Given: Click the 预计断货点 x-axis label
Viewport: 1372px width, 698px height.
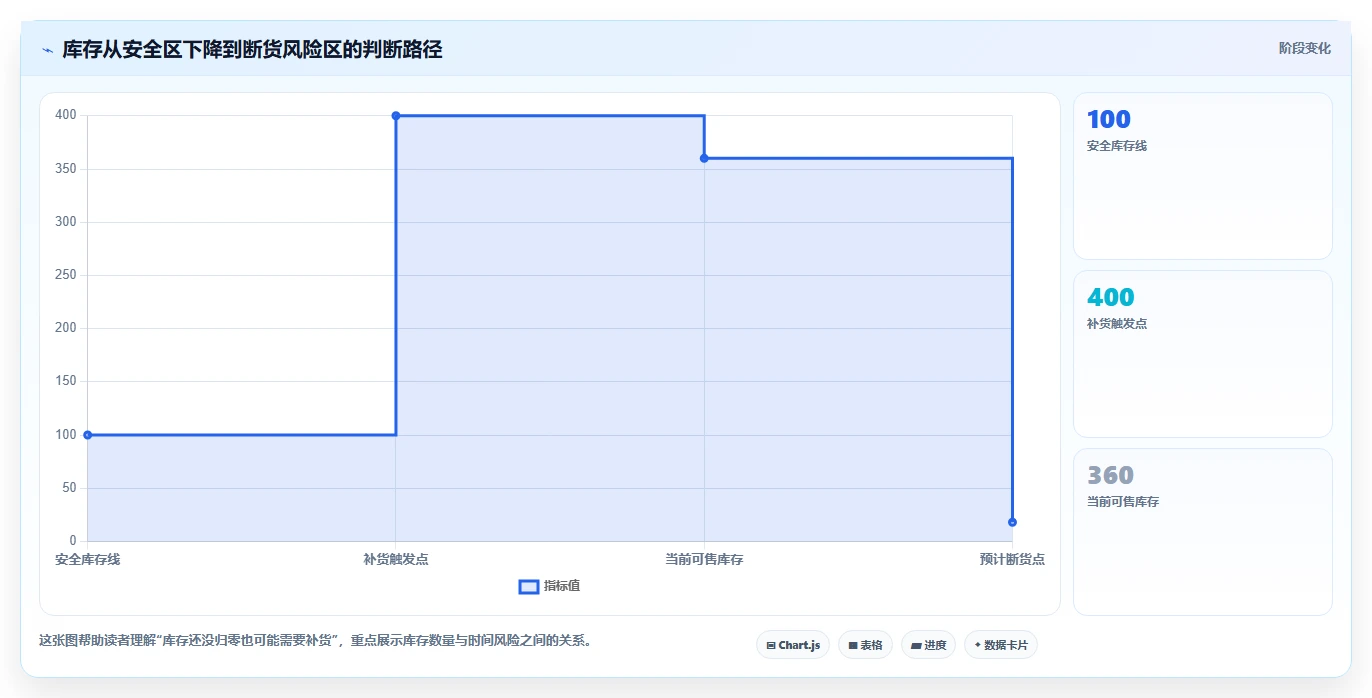Looking at the screenshot, I should 1012,559.
